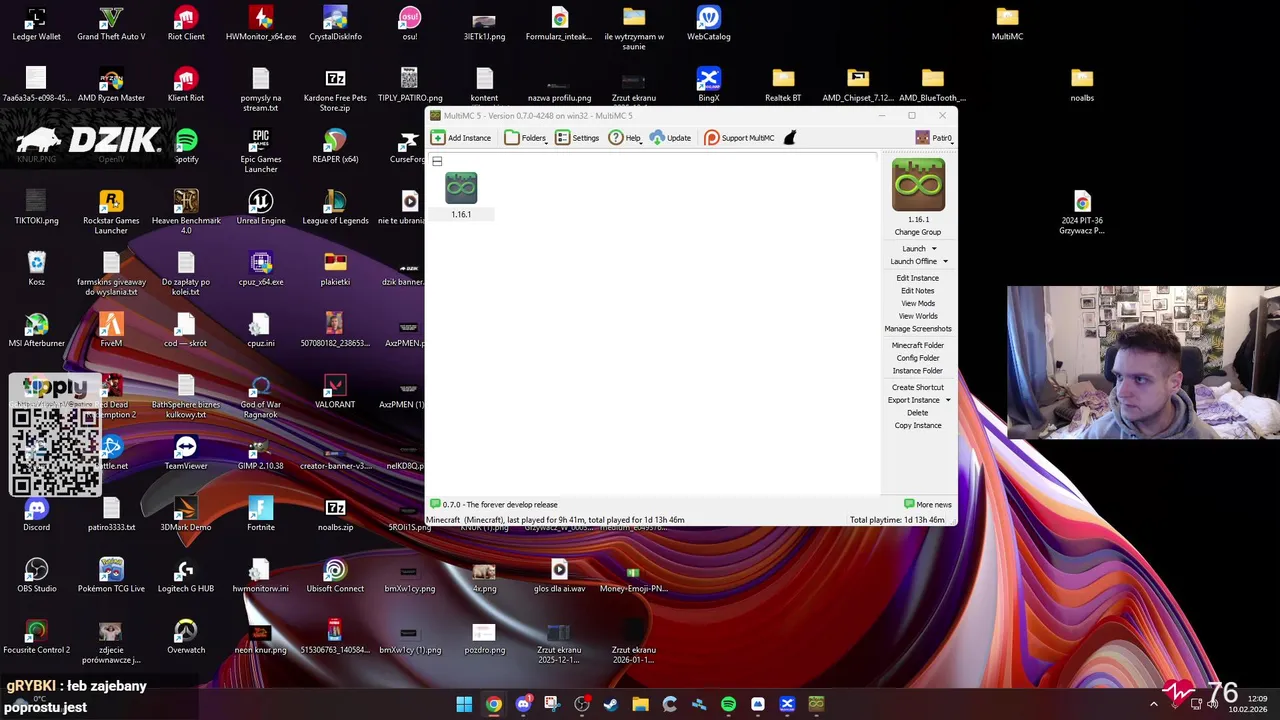Image resolution: width=1280 pixels, height=720 pixels.
Task: Click View Mods
Action: [918, 303]
